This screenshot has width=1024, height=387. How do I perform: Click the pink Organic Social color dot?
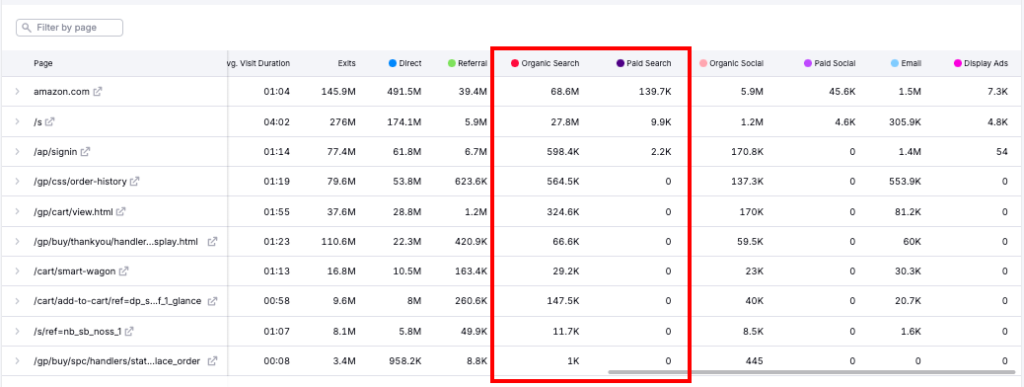tap(703, 63)
